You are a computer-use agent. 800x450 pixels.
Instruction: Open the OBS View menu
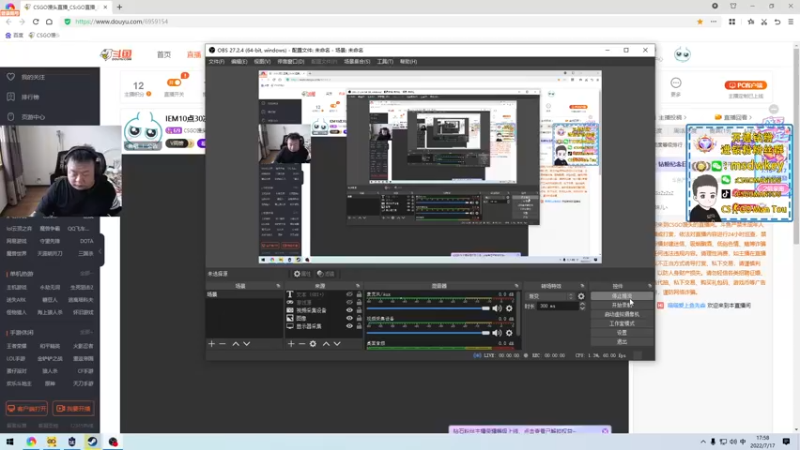point(262,61)
